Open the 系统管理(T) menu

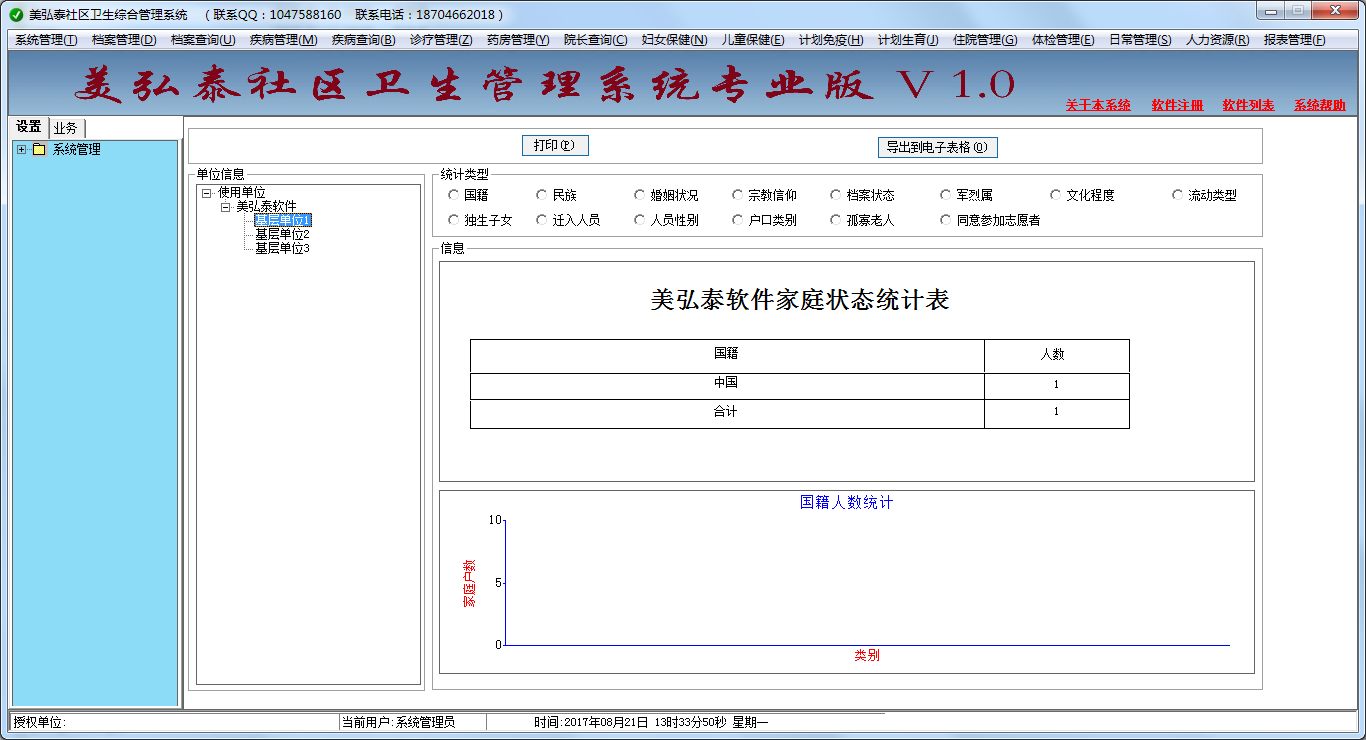coord(46,40)
